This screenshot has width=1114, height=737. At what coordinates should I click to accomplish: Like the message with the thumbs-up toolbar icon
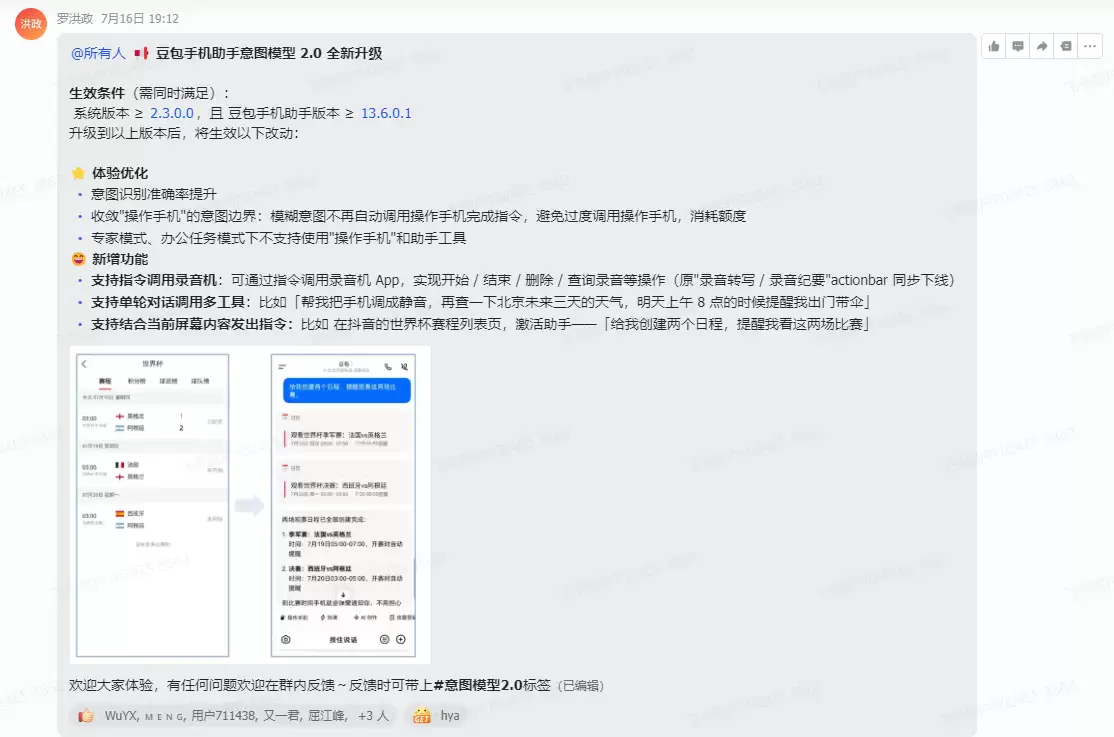click(993, 46)
